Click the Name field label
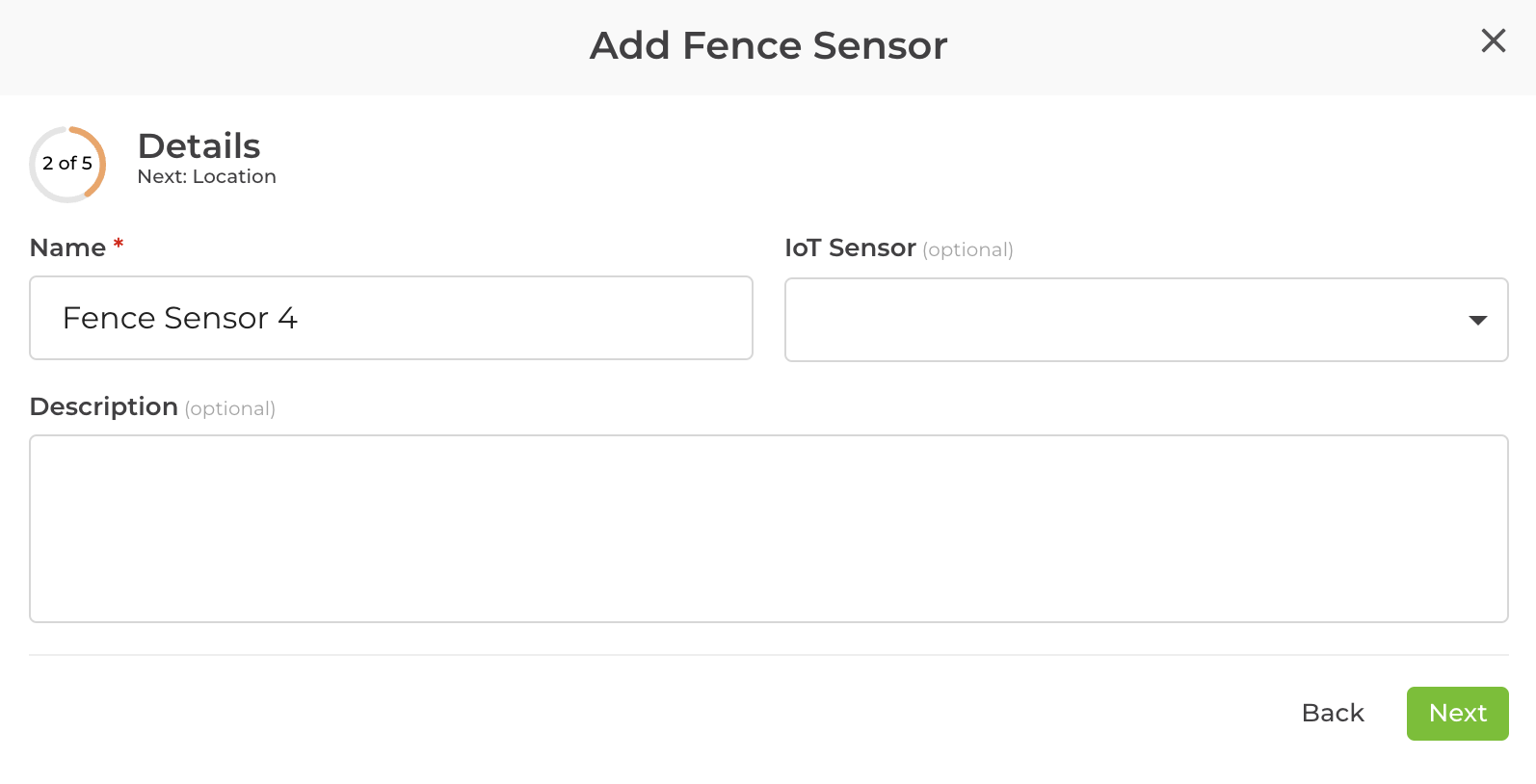 point(67,247)
